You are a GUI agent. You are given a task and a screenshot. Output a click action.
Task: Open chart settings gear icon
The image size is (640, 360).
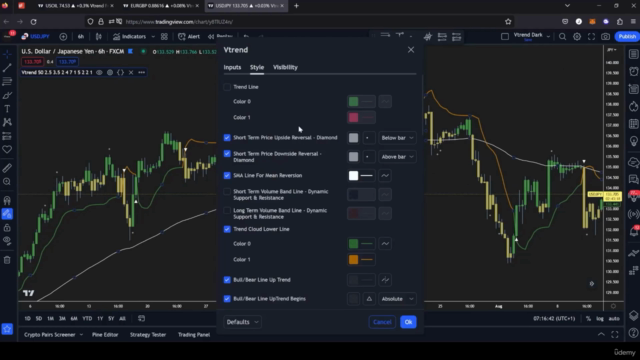tap(577, 37)
